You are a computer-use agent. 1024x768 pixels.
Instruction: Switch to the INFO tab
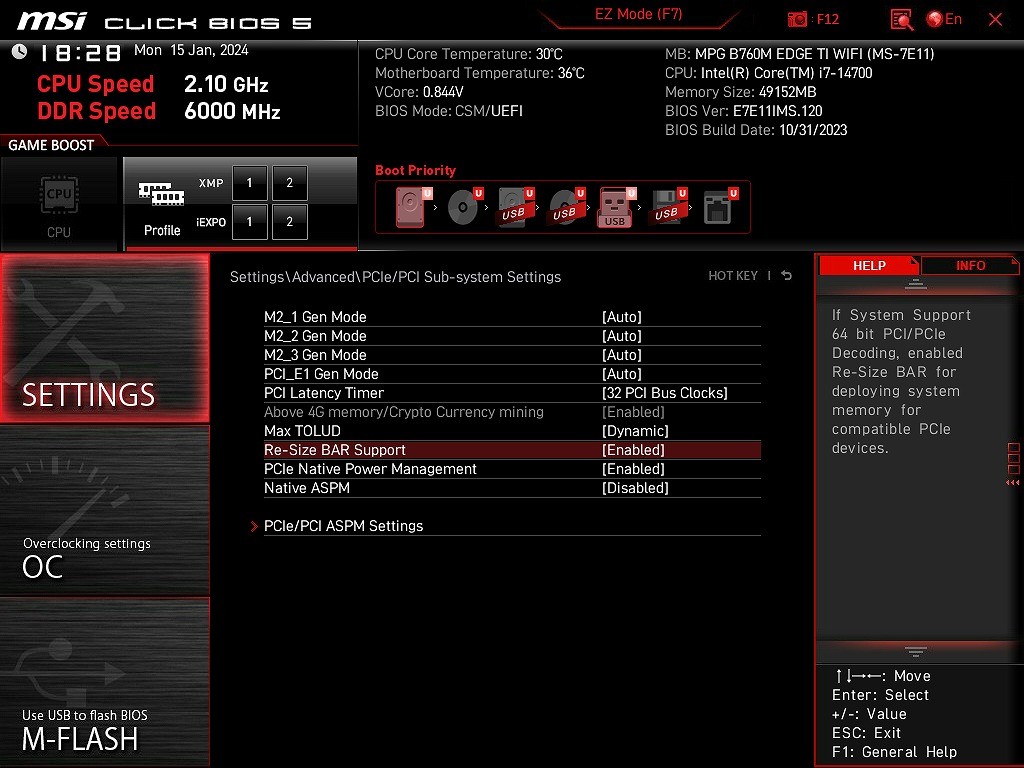(x=970, y=265)
